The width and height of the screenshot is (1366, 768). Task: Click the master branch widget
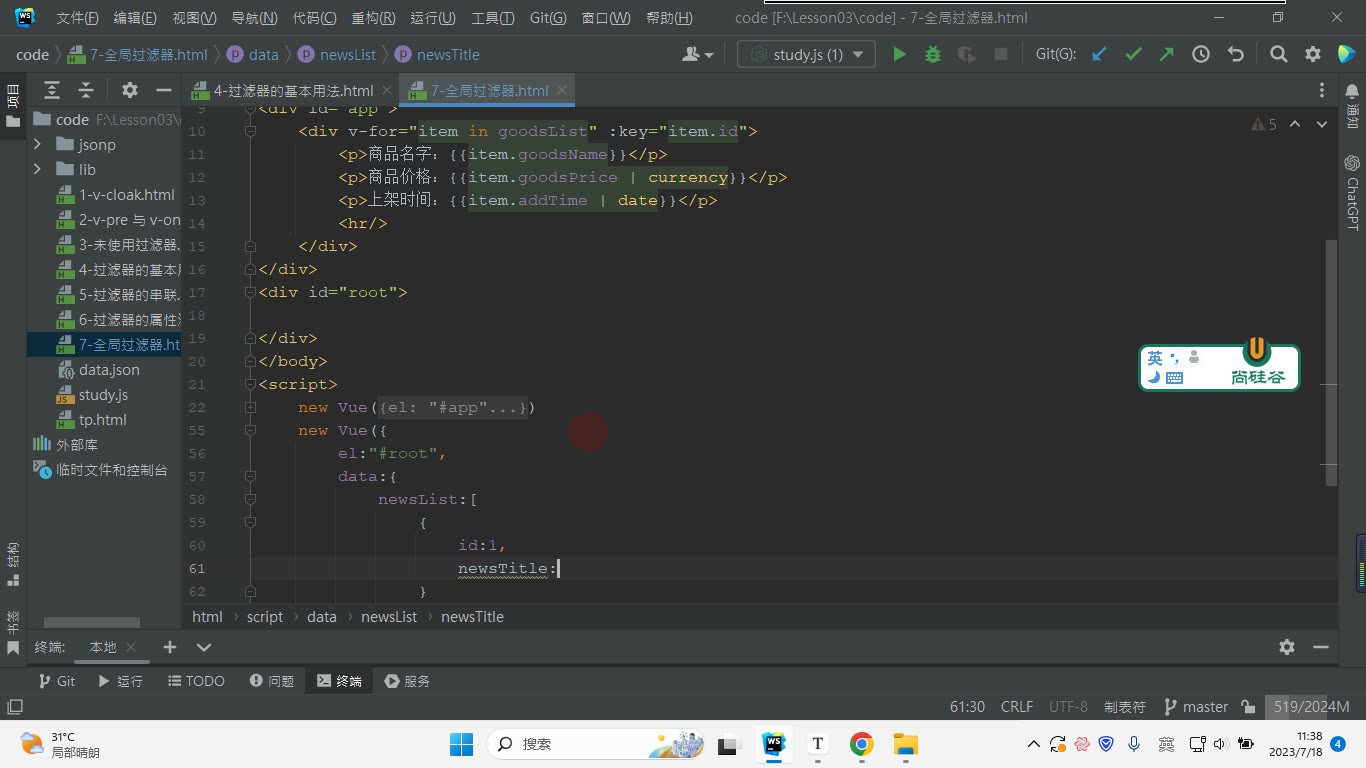[x=1196, y=707]
